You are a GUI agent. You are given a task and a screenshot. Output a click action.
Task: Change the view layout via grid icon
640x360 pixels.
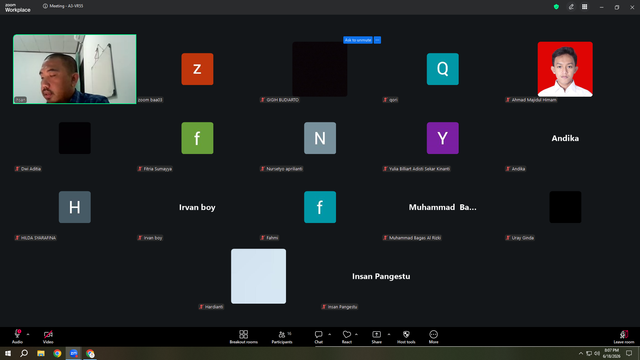(x=585, y=7)
